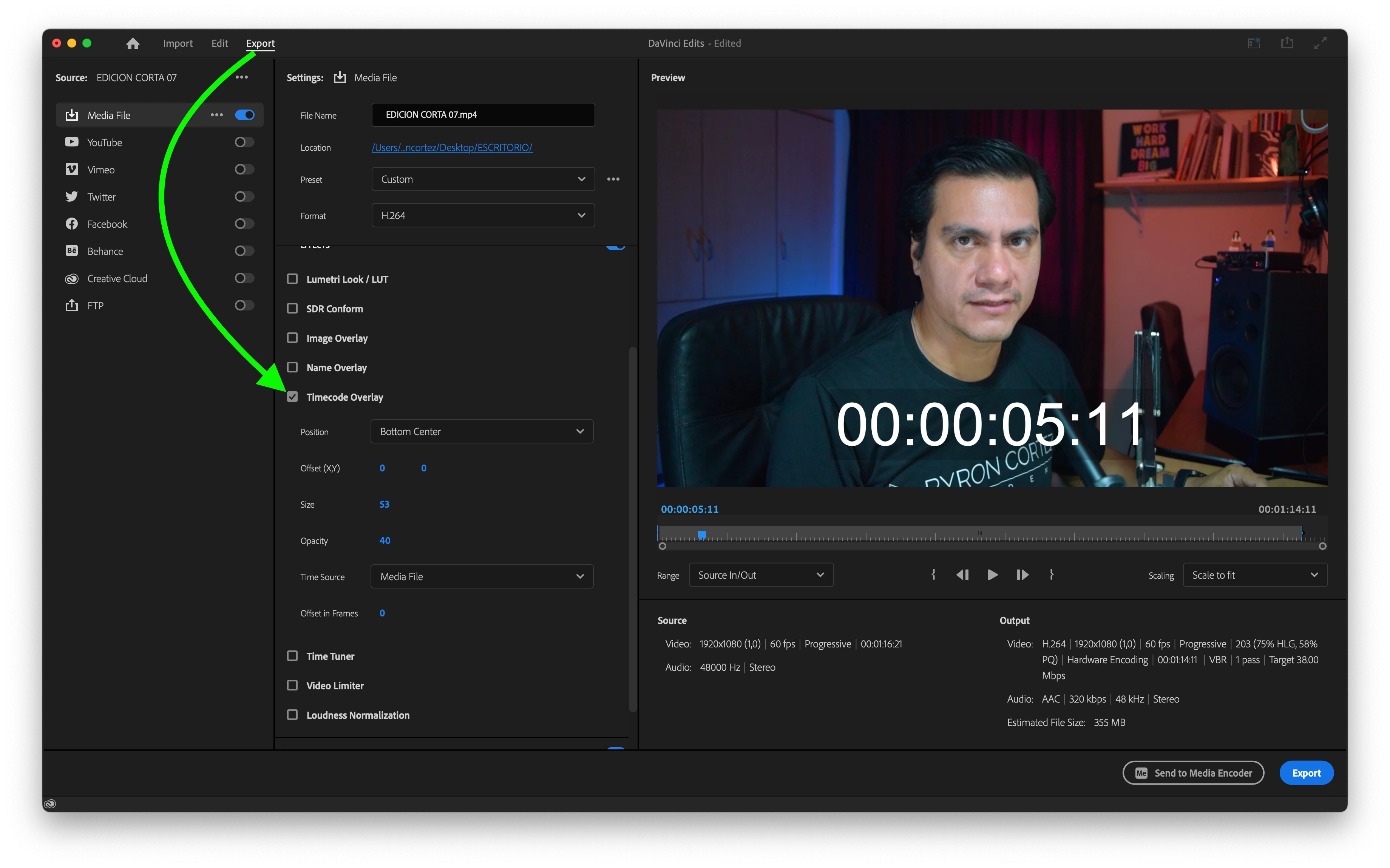Screen dimensions: 1390x868
Task: Click the Send to Media Encoder button
Action: click(1193, 773)
